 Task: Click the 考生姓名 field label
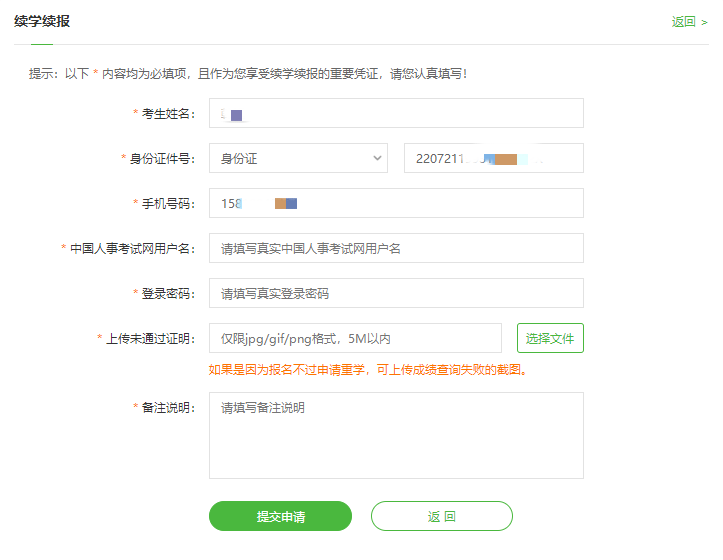pyautogui.click(x=168, y=114)
